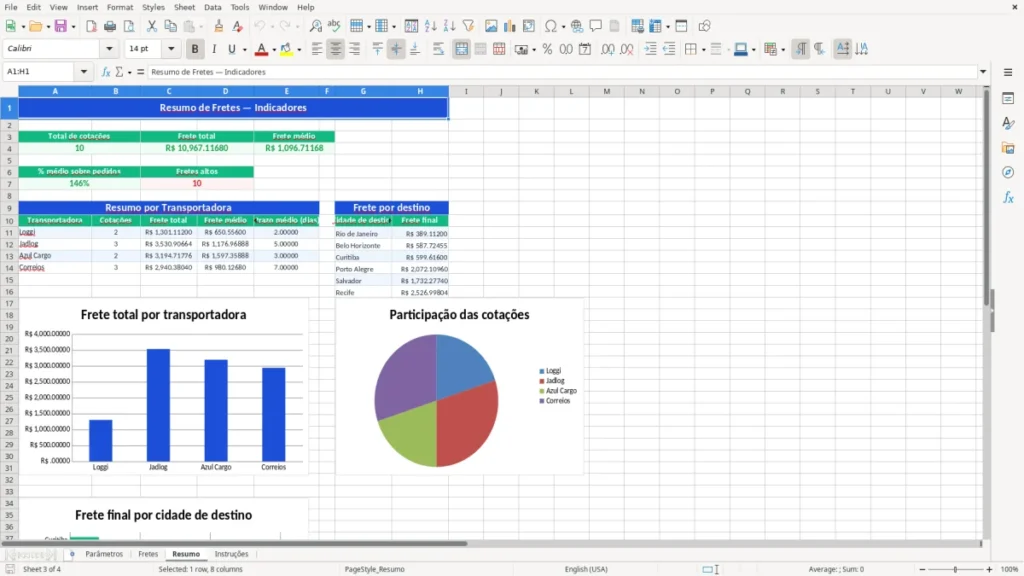Apply yellow background color swatch

[286, 49]
